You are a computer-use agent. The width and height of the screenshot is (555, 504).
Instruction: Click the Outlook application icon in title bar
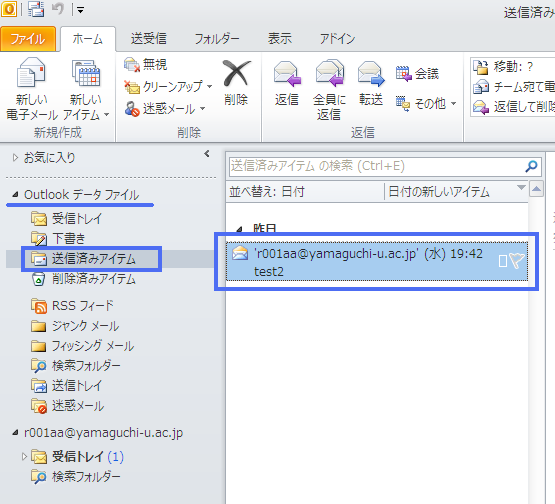tap(8, 9)
